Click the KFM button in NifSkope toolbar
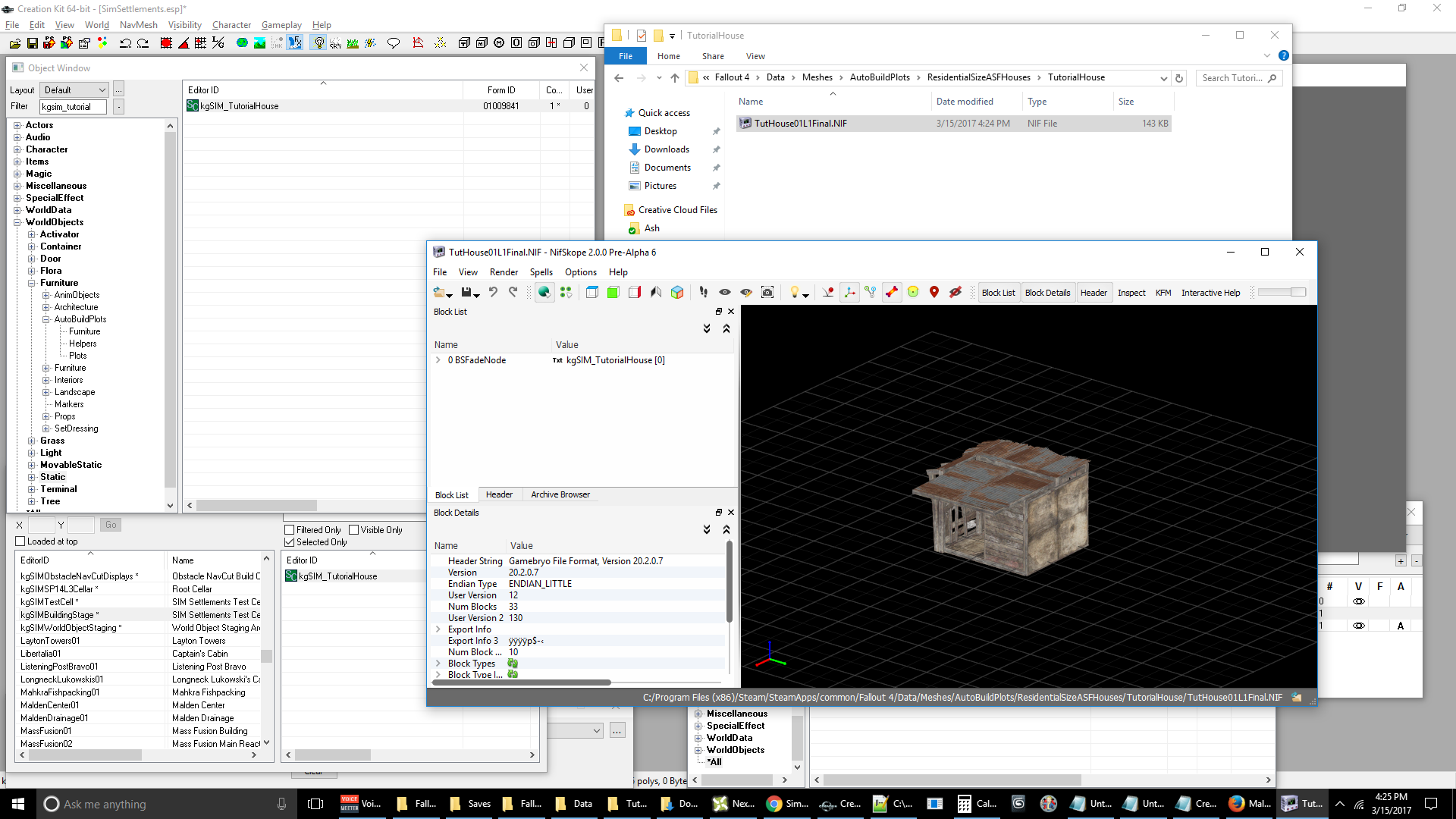 tap(1163, 293)
